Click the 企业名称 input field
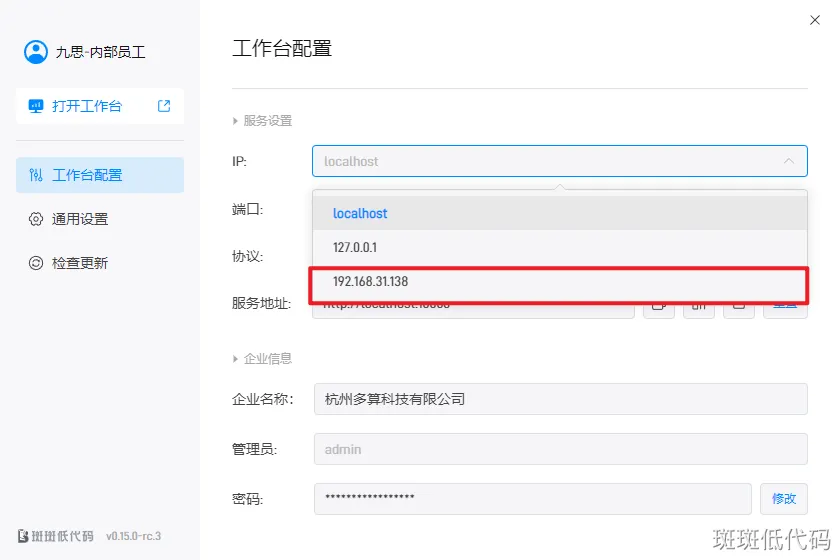 pyautogui.click(x=559, y=399)
